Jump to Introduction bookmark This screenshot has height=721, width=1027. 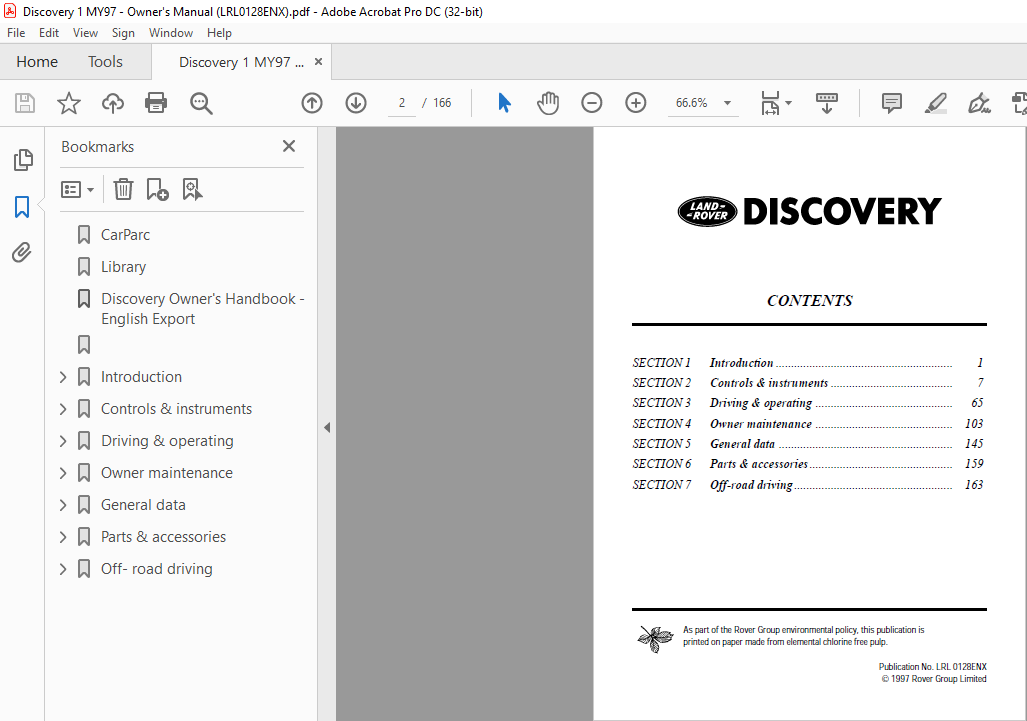141,377
